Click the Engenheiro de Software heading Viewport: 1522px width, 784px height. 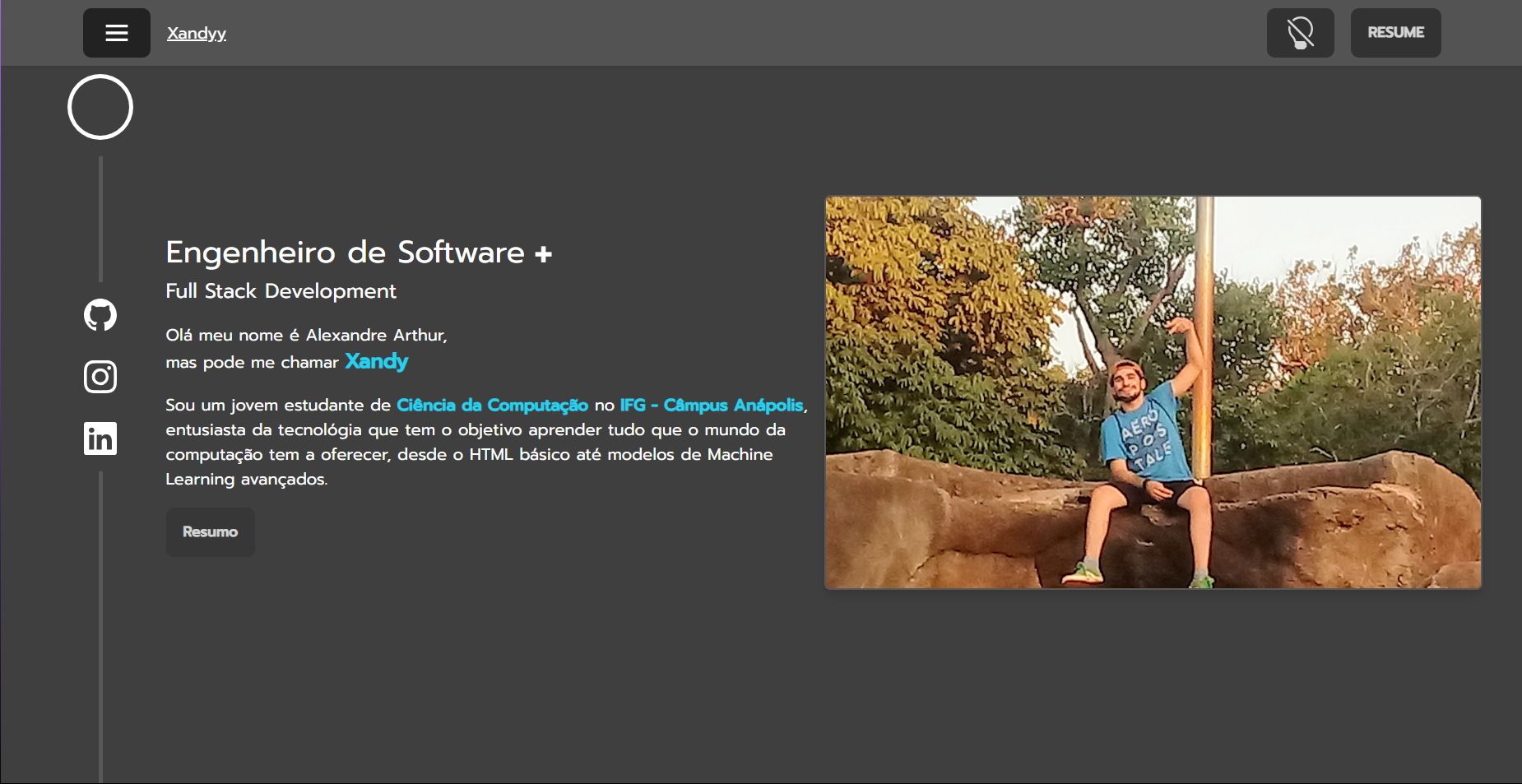pyautogui.click(x=345, y=253)
